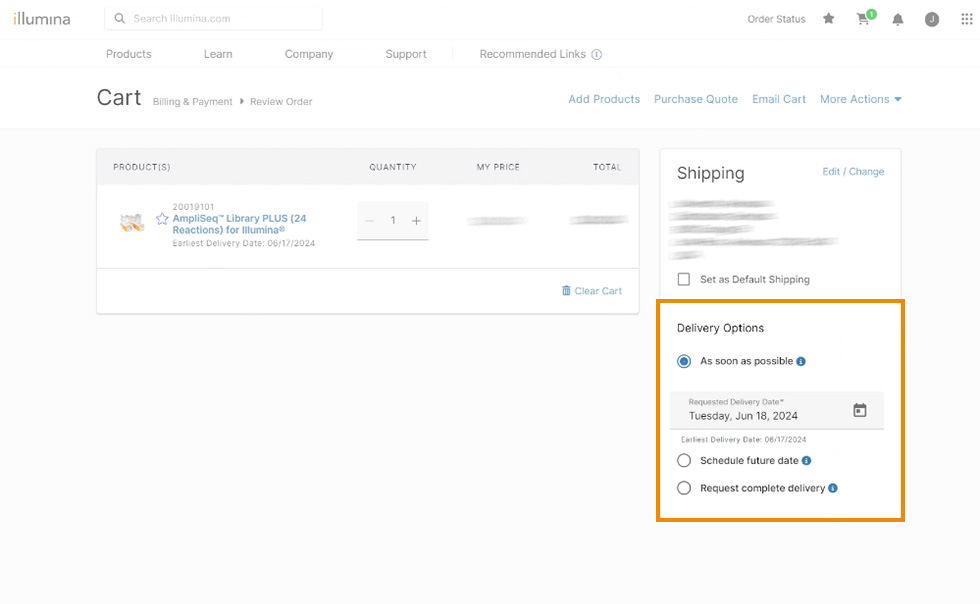Click the Recommended Links info icon
Screen dimensions: 980x604
click(x=597, y=55)
